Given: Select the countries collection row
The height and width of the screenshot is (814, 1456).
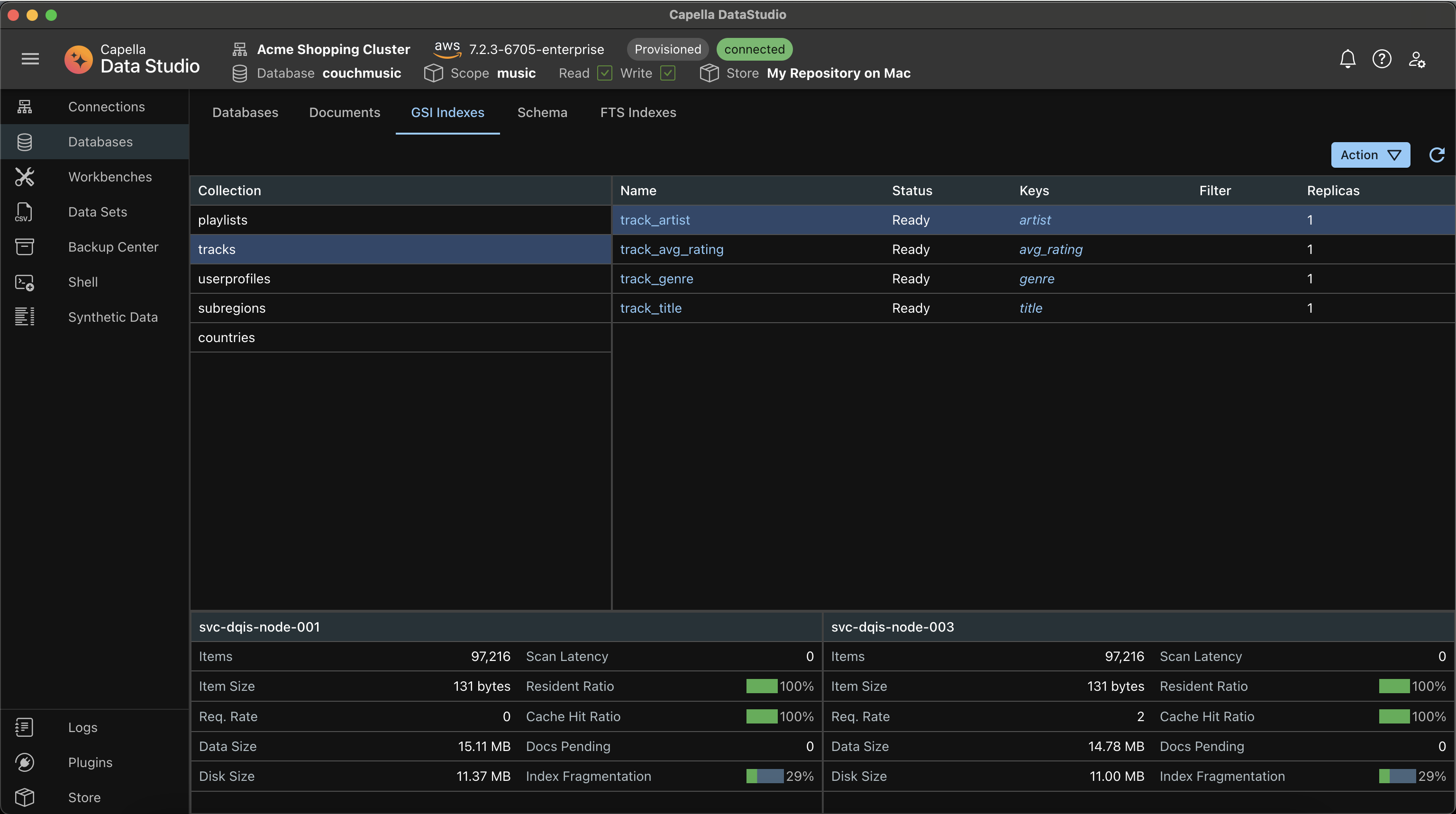Looking at the screenshot, I should pos(401,337).
